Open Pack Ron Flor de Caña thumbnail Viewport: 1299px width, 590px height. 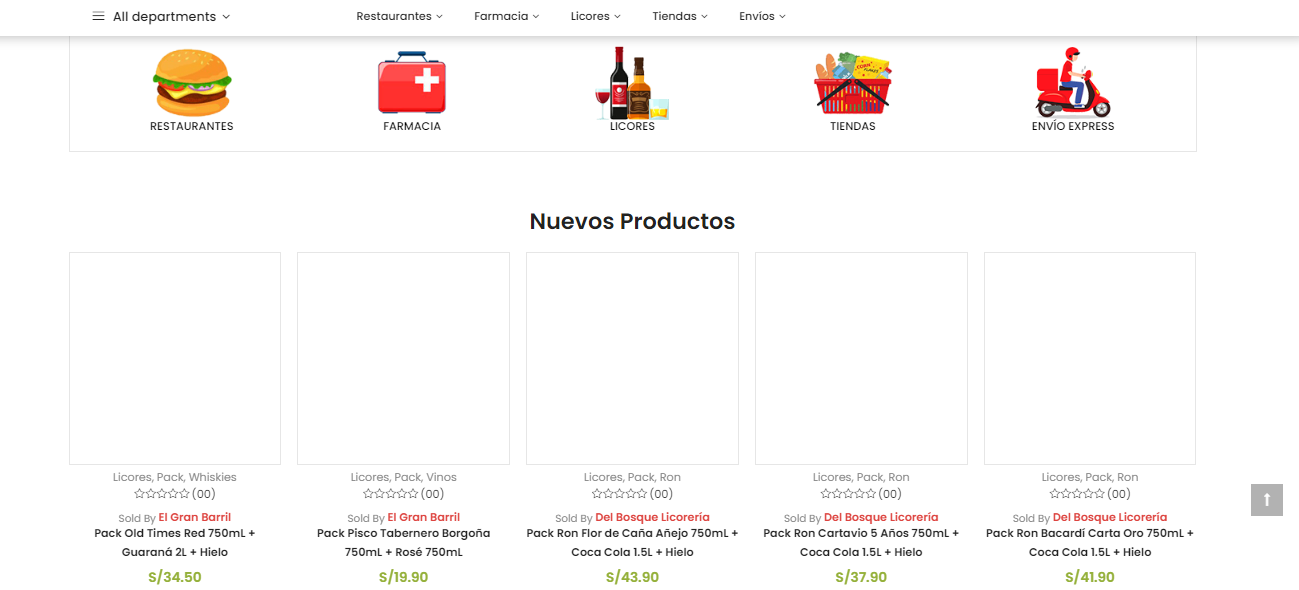pos(632,358)
